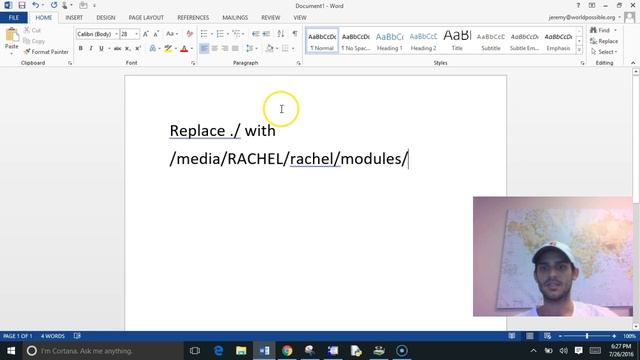Open the FILE tab
The image size is (640, 360).
13,18
